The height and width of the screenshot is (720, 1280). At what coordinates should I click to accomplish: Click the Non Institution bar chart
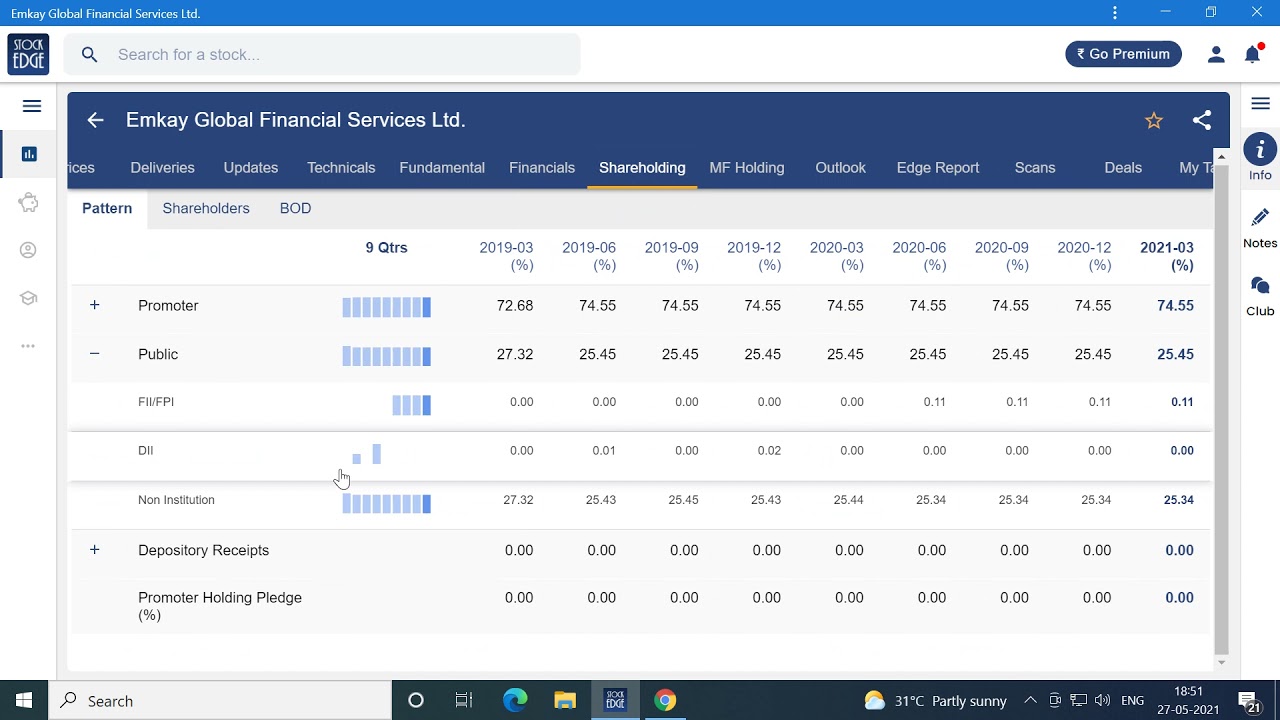tap(387, 503)
